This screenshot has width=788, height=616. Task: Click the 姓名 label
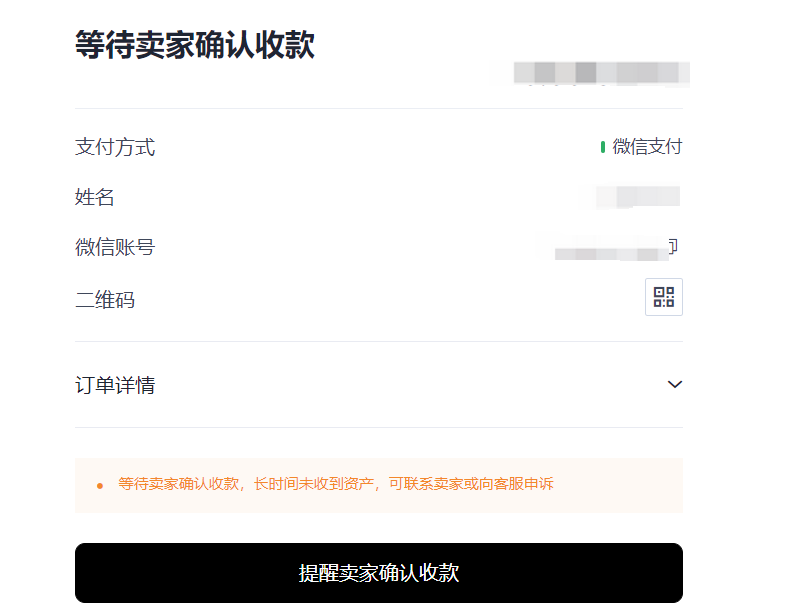(x=95, y=197)
